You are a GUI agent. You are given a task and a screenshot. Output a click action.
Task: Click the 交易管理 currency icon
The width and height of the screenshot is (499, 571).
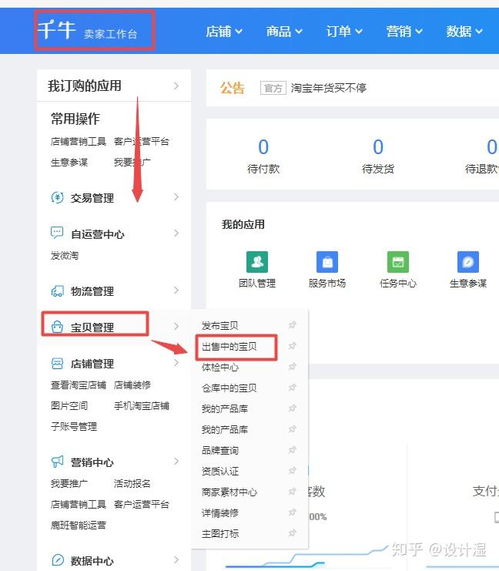57,198
